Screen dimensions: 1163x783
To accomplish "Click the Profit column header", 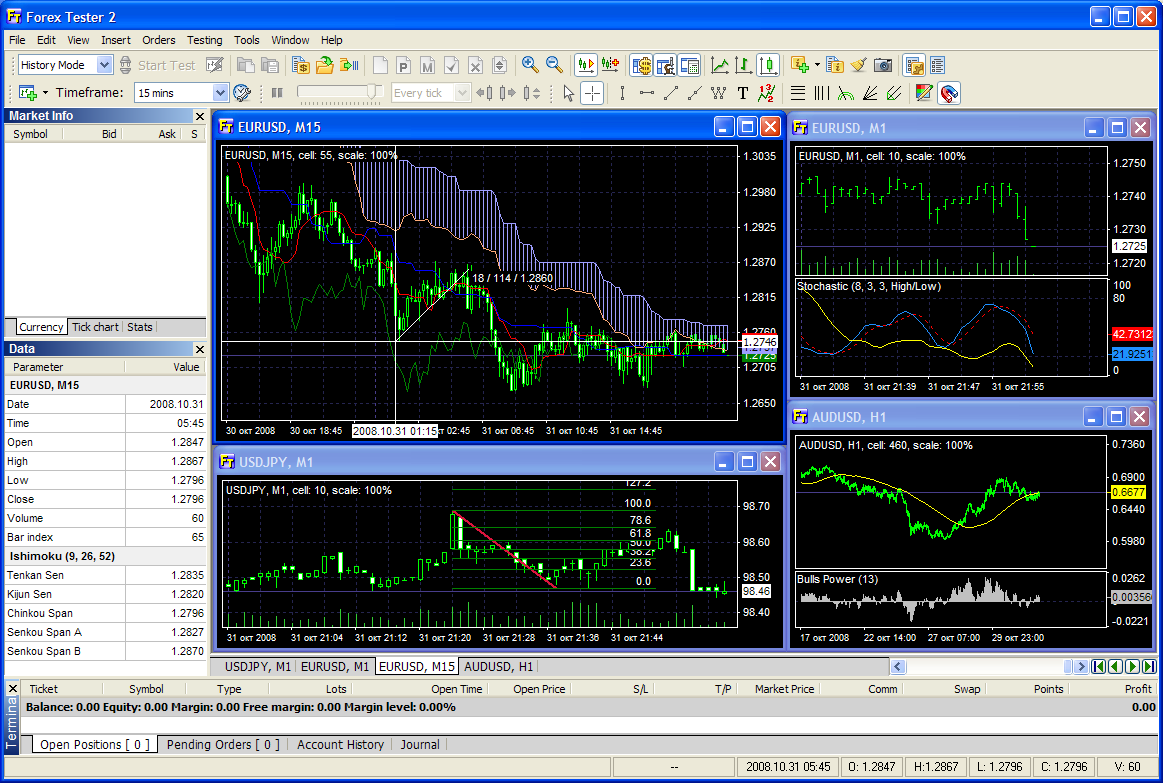I will coord(1137,689).
